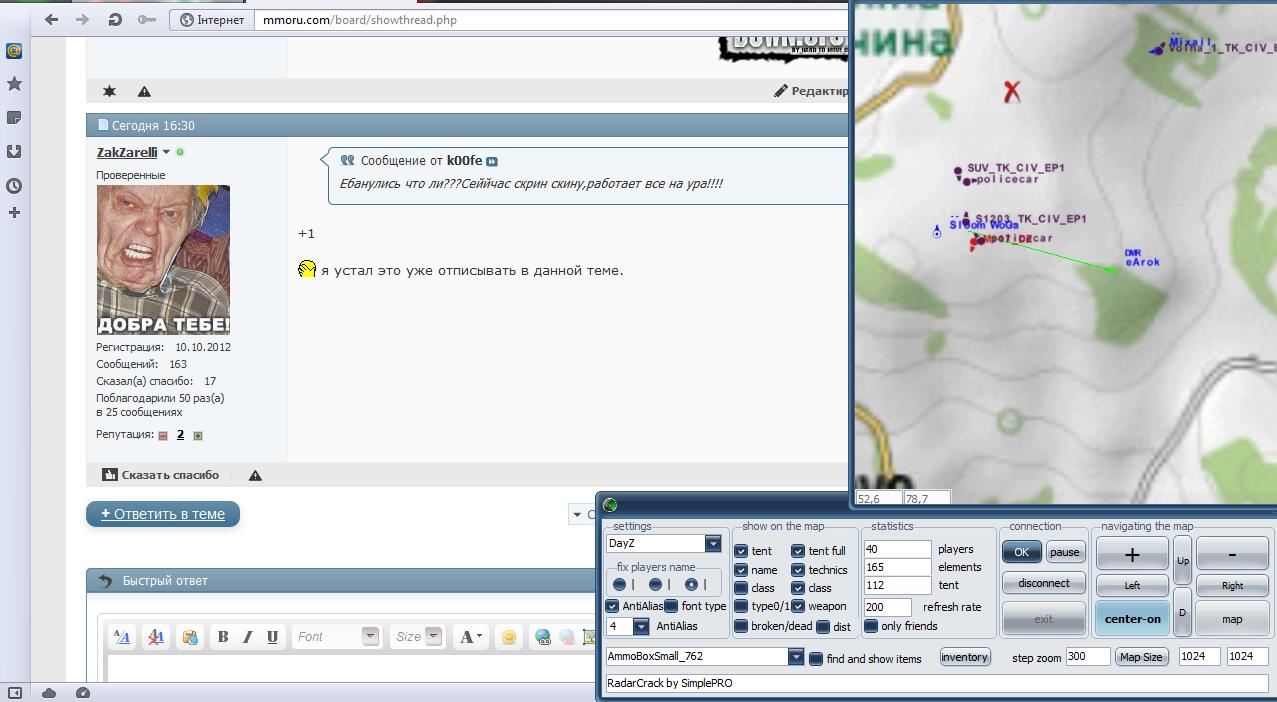This screenshot has width=1277, height=702.
Task: Click the star icon below the previous post
Action: pyautogui.click(x=110, y=91)
